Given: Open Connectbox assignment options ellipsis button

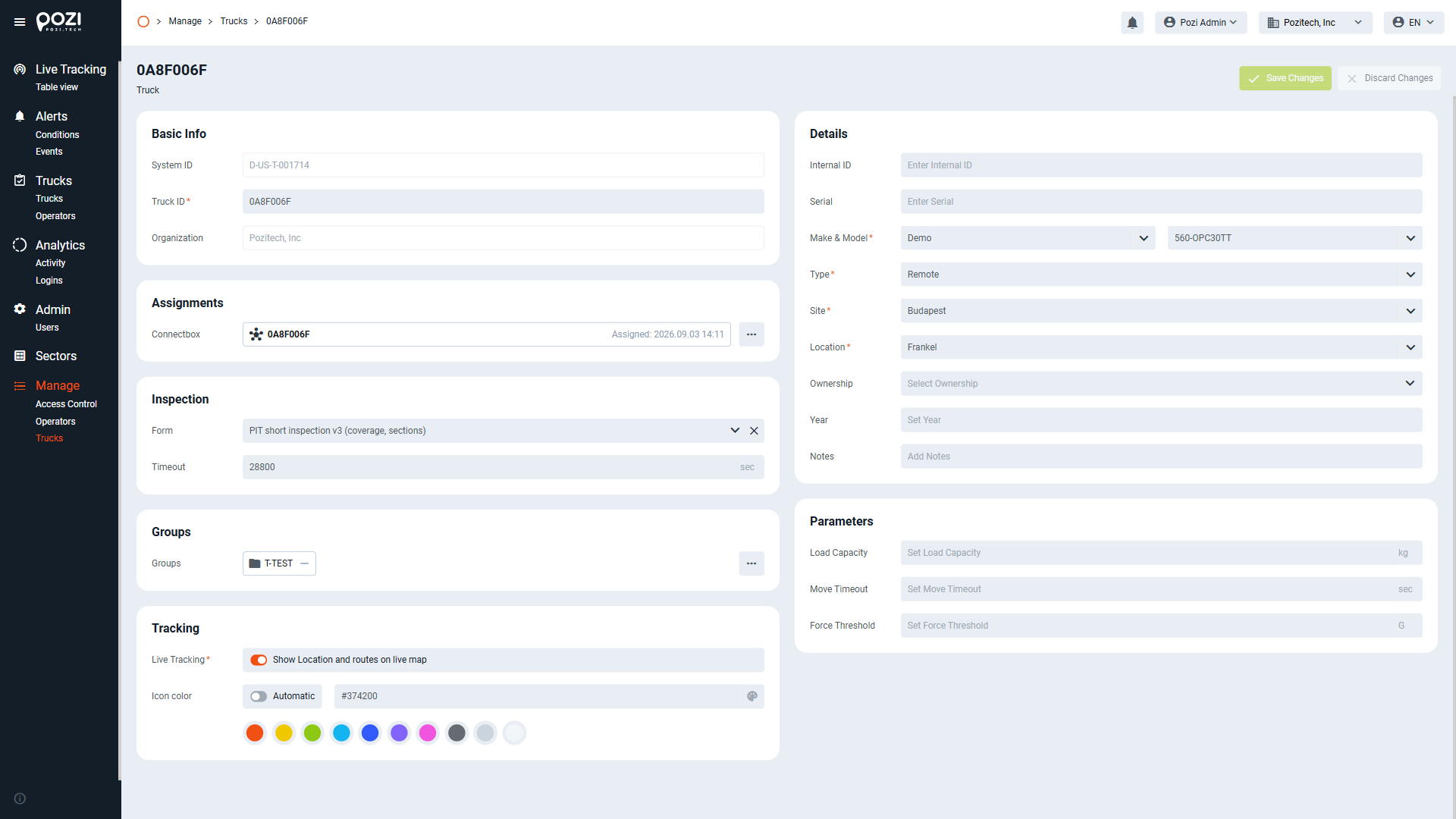Looking at the screenshot, I should tap(752, 334).
